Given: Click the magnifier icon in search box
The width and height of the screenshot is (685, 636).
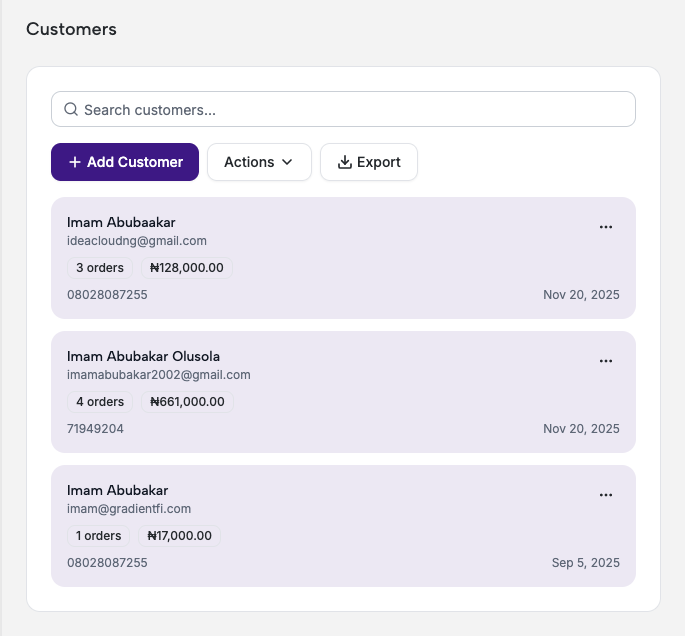Looking at the screenshot, I should [x=71, y=109].
